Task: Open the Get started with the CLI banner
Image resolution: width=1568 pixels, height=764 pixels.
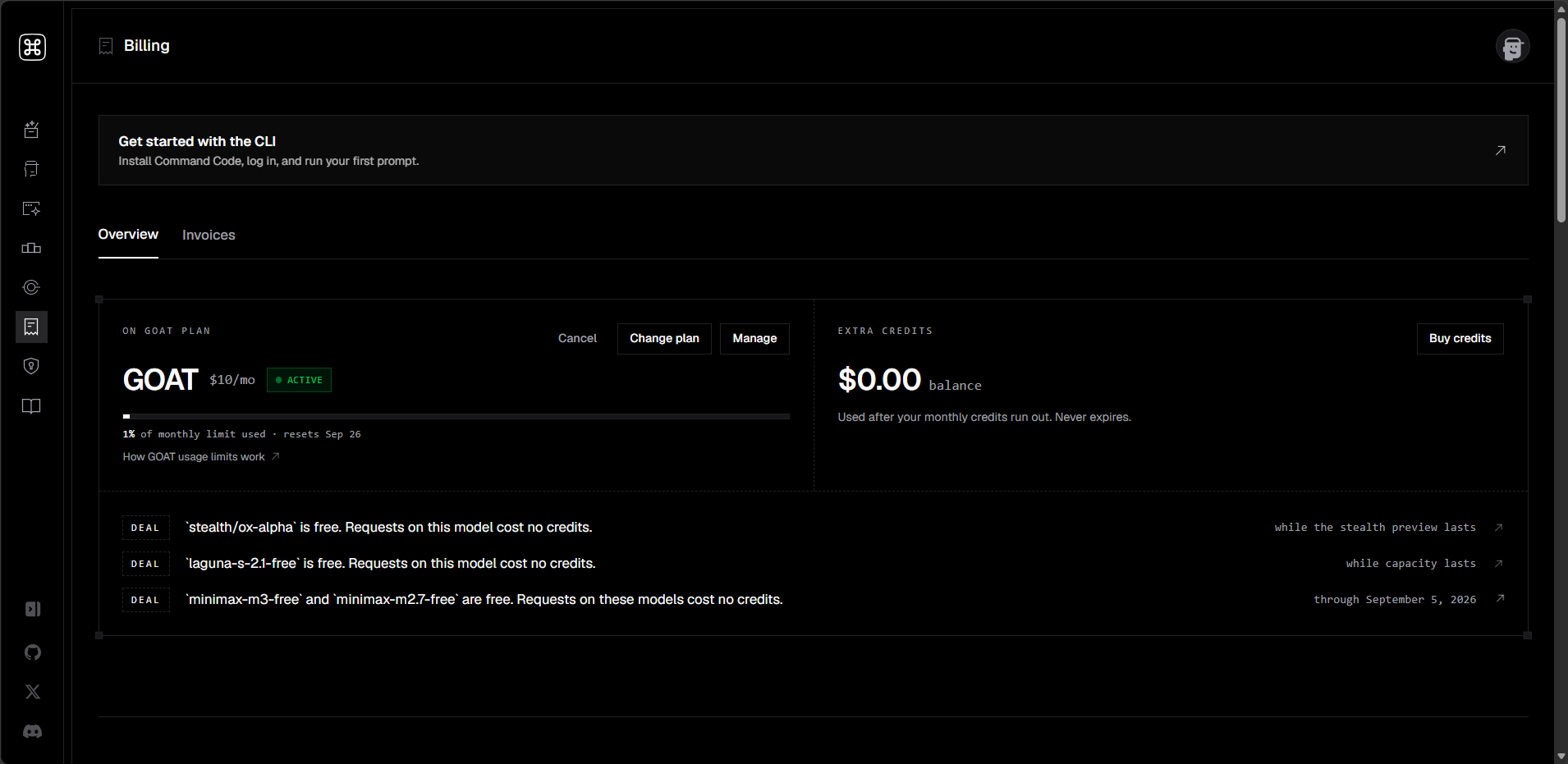Action: tap(813, 150)
